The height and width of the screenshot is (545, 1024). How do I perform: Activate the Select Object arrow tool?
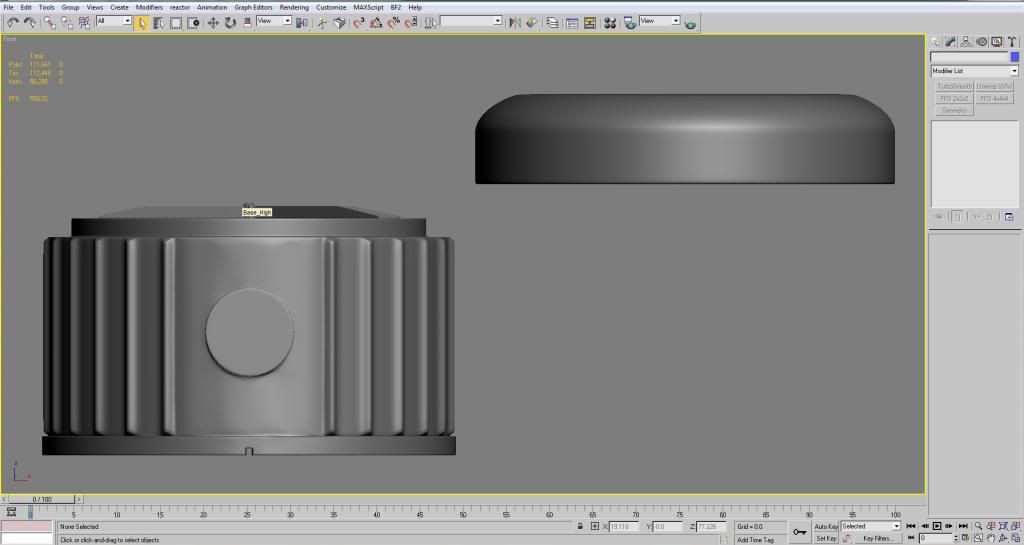pyautogui.click(x=142, y=22)
